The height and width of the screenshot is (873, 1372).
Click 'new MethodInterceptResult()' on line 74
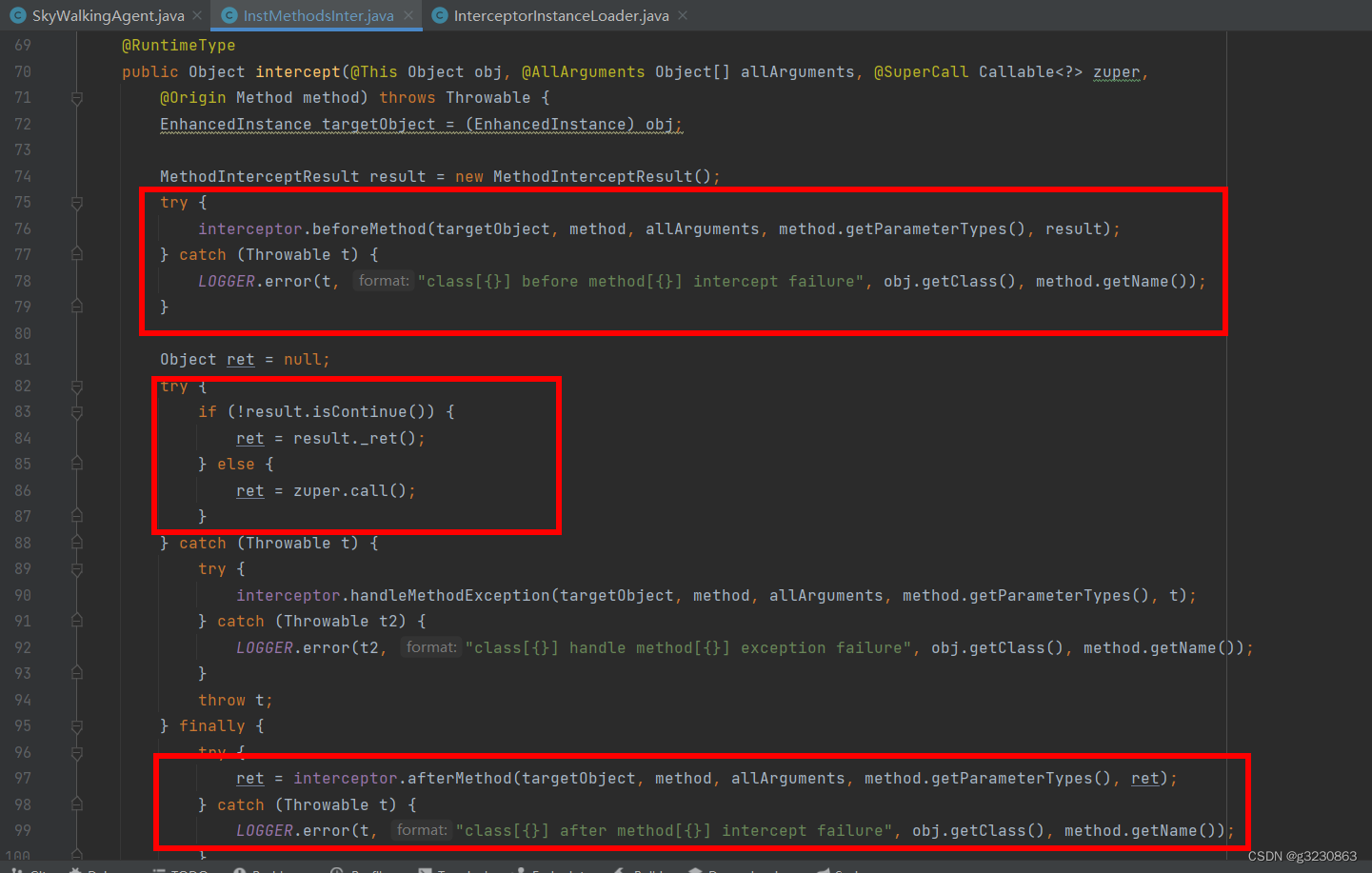click(584, 177)
